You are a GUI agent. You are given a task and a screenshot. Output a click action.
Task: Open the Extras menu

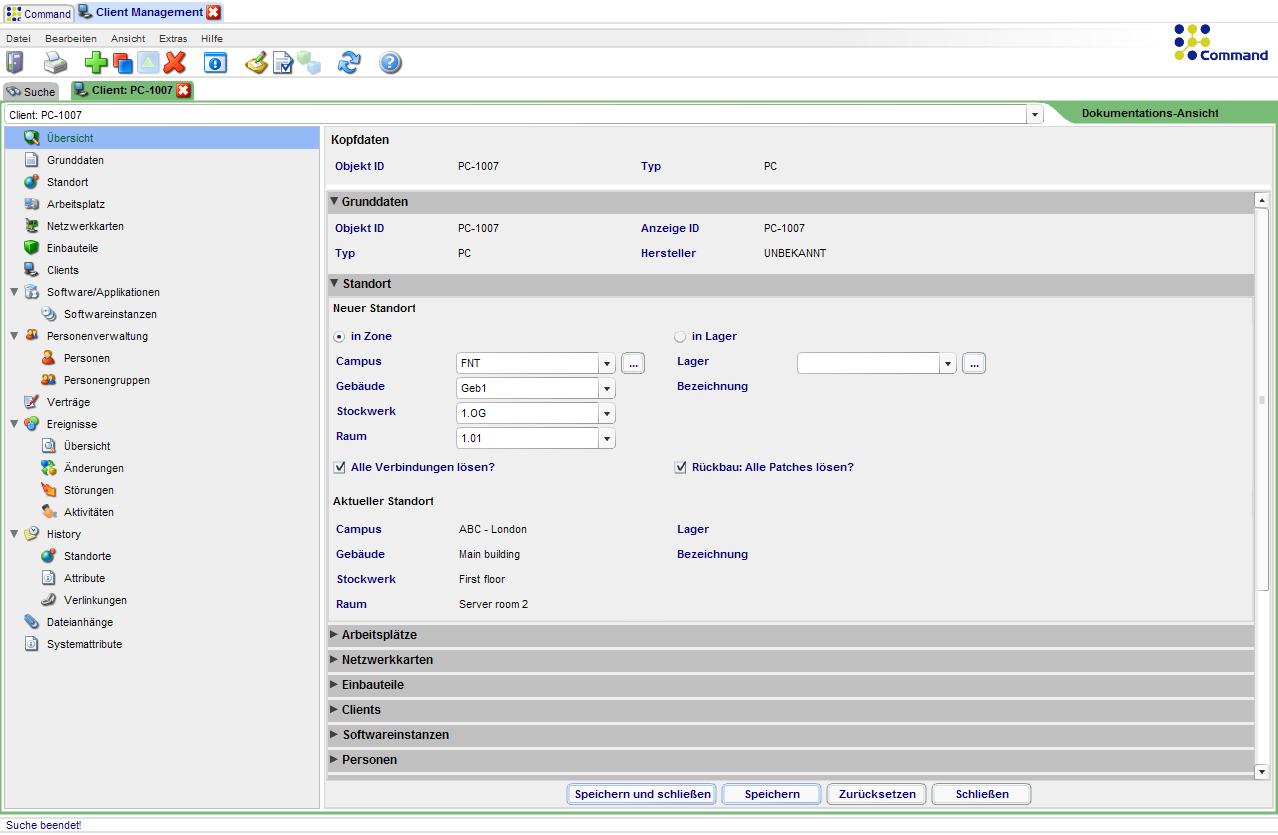(x=172, y=38)
